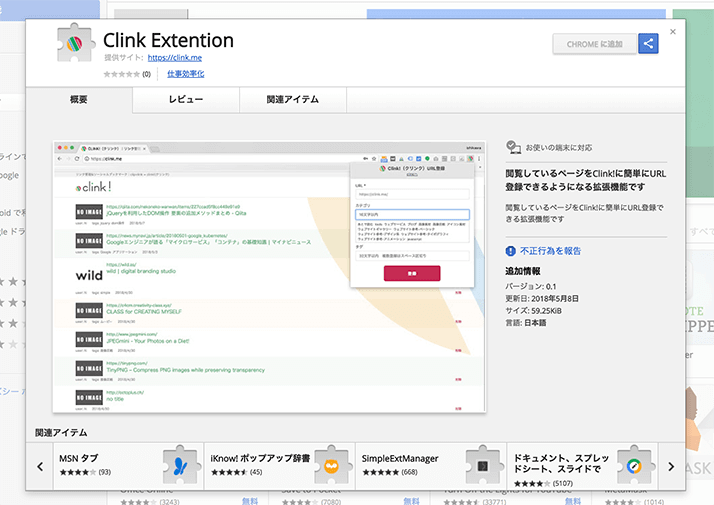
Task: Show next related items with right arrow
Action: pos(671,466)
